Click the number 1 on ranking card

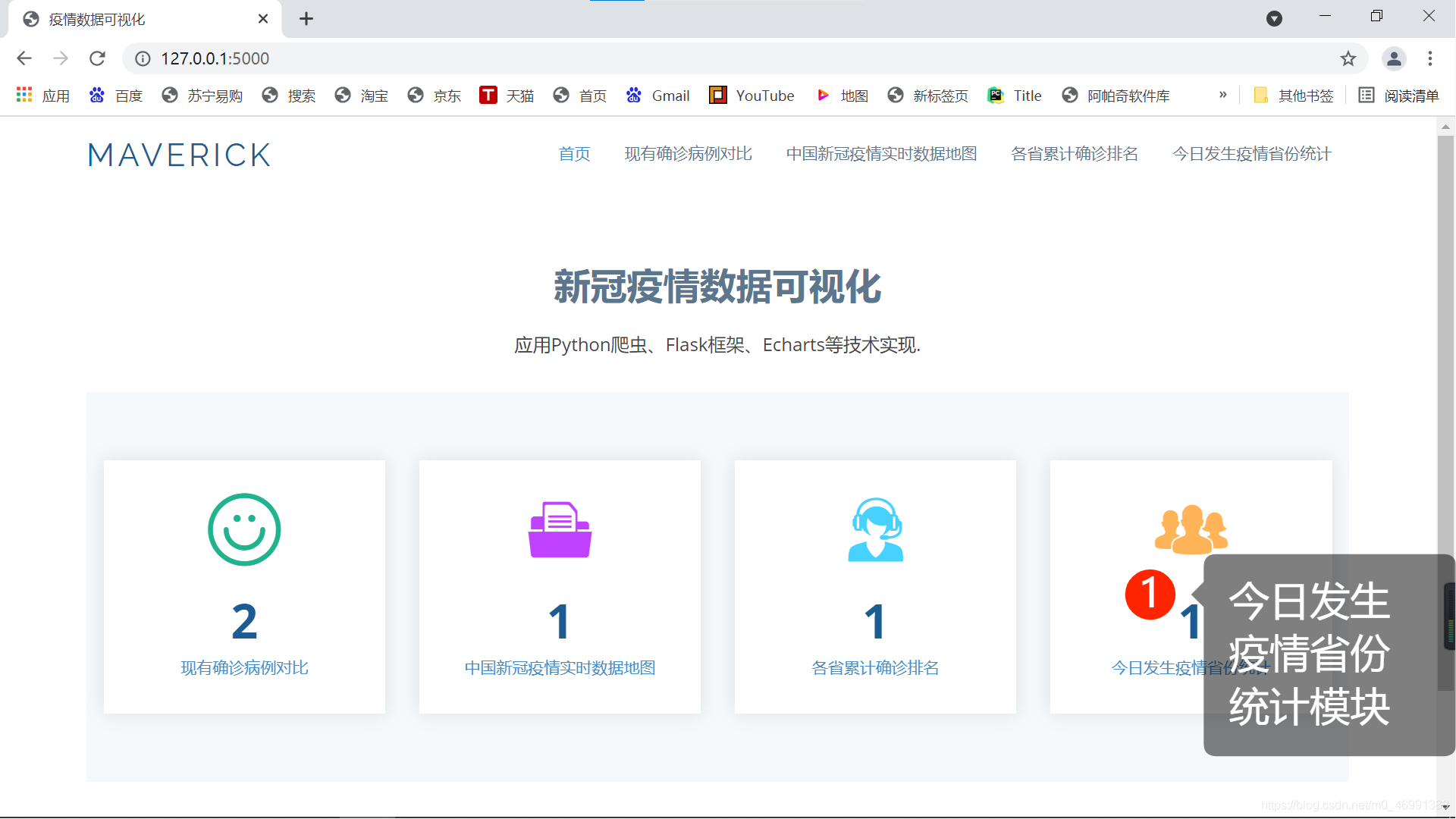(x=874, y=622)
